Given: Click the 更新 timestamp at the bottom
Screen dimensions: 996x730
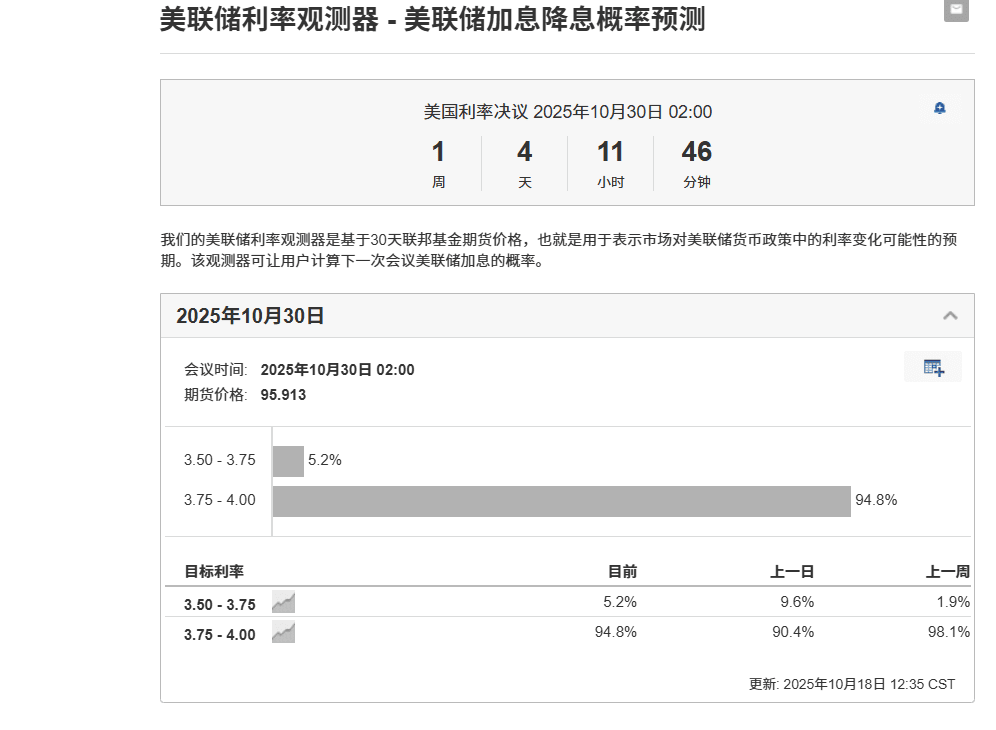Looking at the screenshot, I should pyautogui.click(x=852, y=684).
